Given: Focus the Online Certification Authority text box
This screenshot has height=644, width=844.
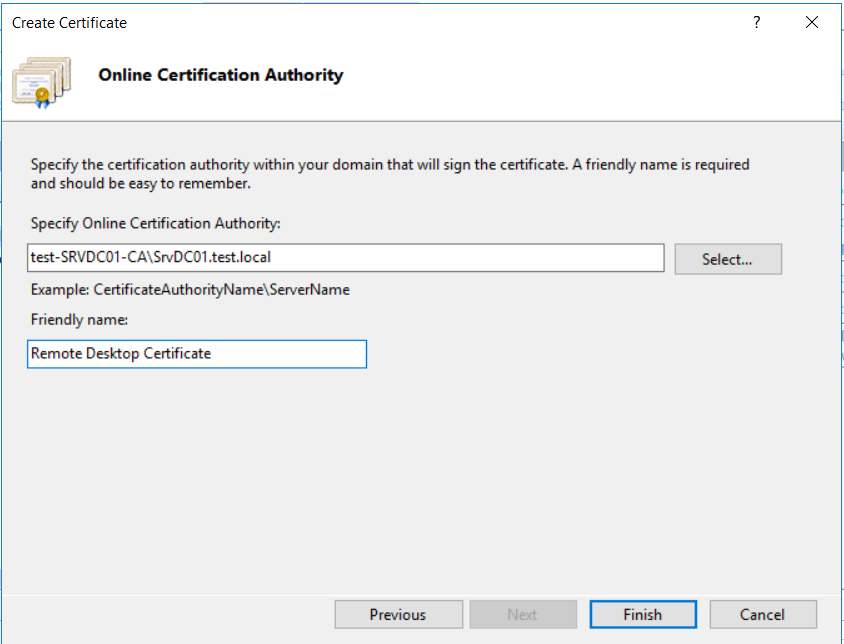Looking at the screenshot, I should tap(346, 257).
